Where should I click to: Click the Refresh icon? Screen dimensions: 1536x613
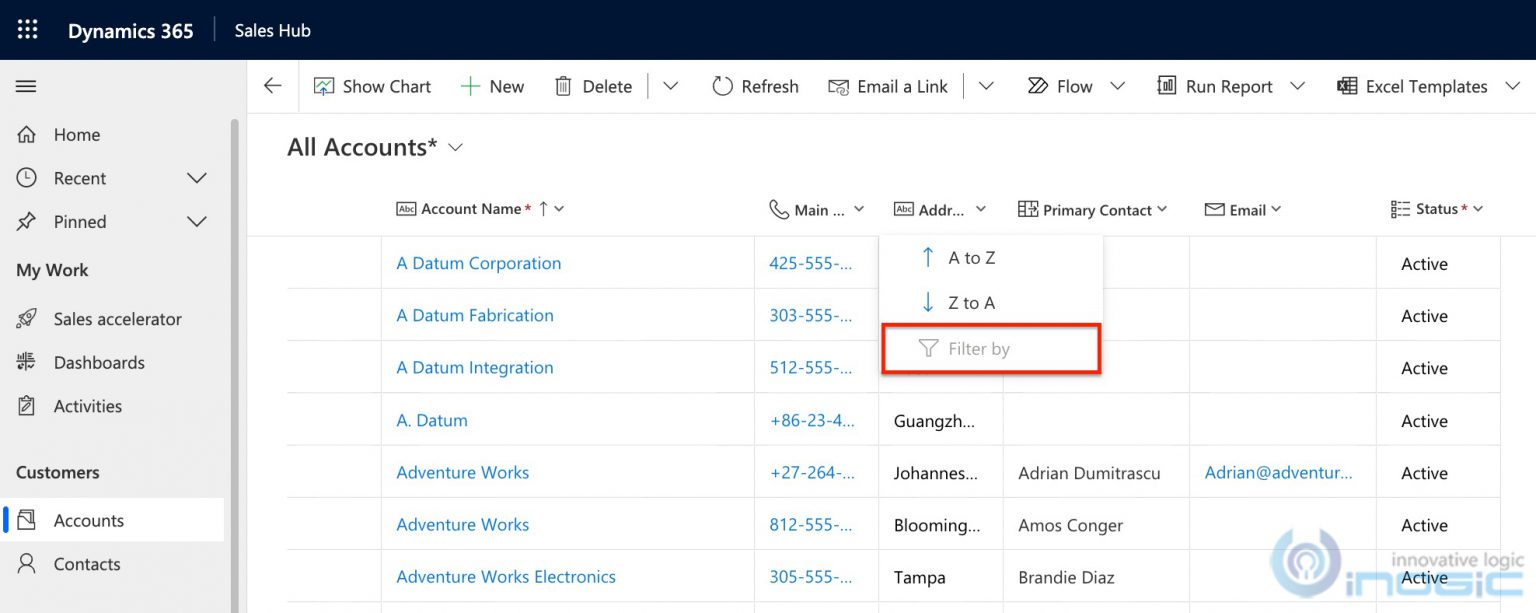[723, 86]
